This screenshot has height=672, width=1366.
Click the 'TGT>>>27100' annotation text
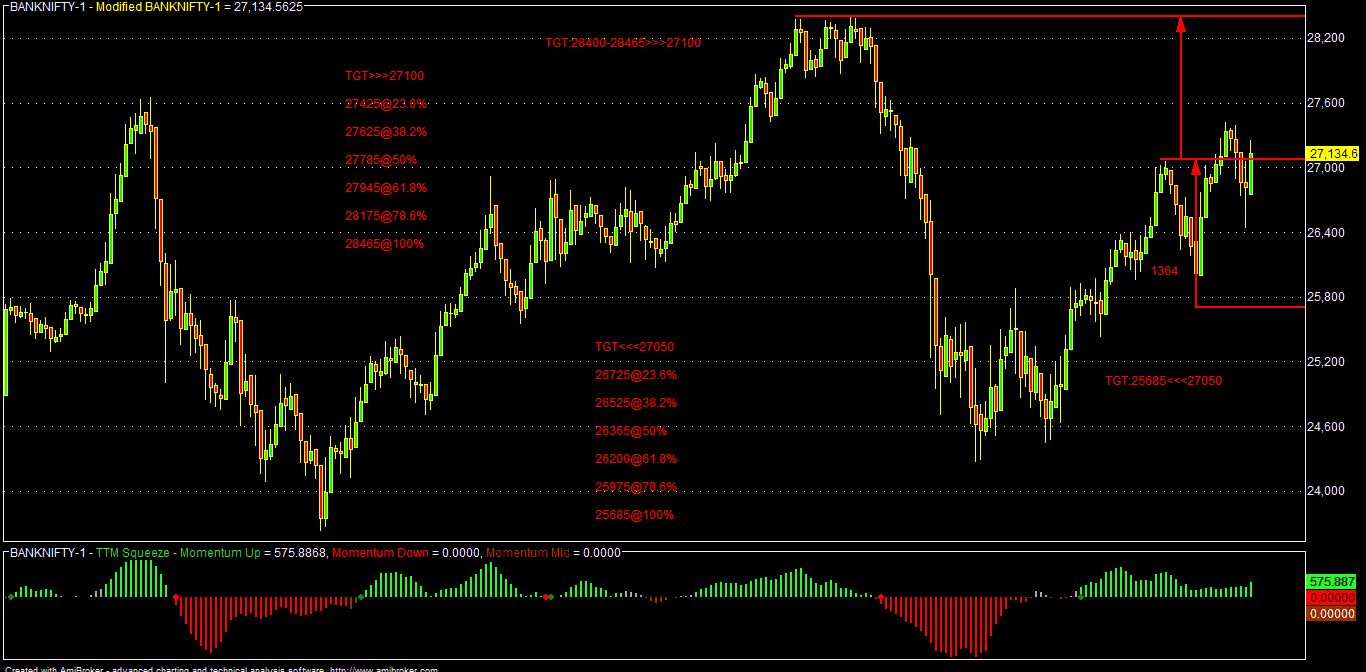(385, 75)
